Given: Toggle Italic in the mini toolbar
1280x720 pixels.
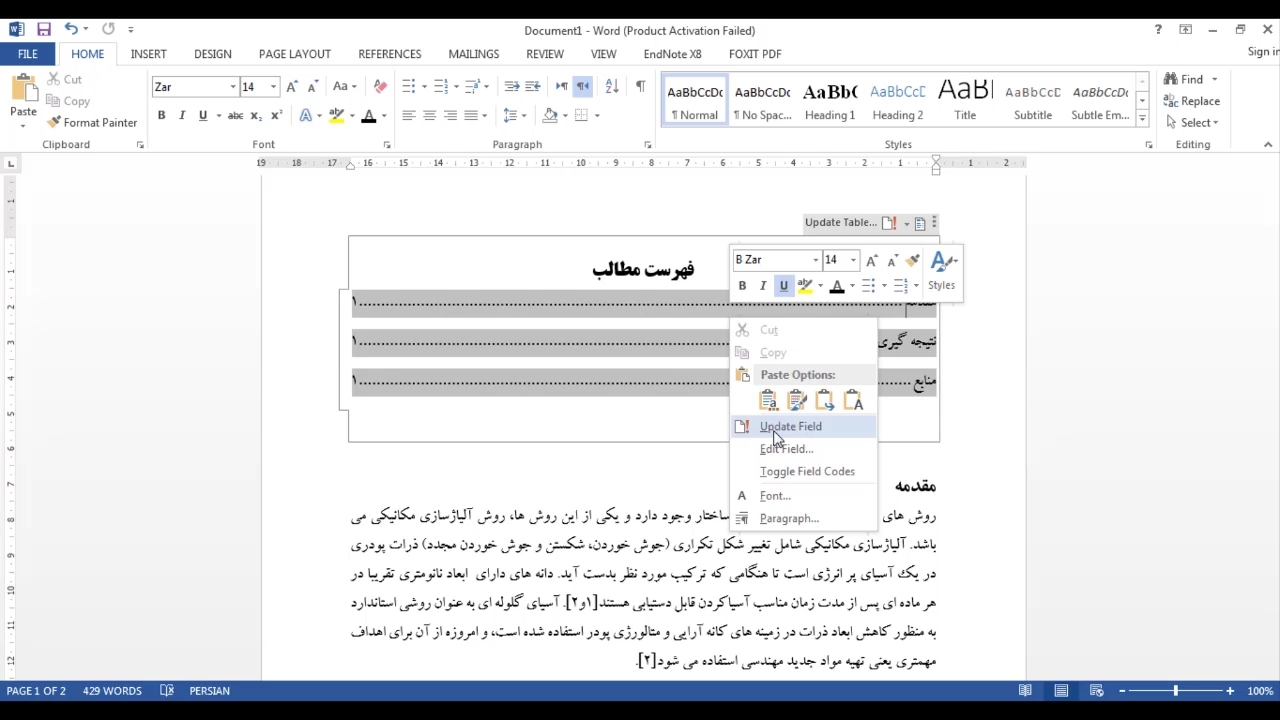Looking at the screenshot, I should pos(763,286).
